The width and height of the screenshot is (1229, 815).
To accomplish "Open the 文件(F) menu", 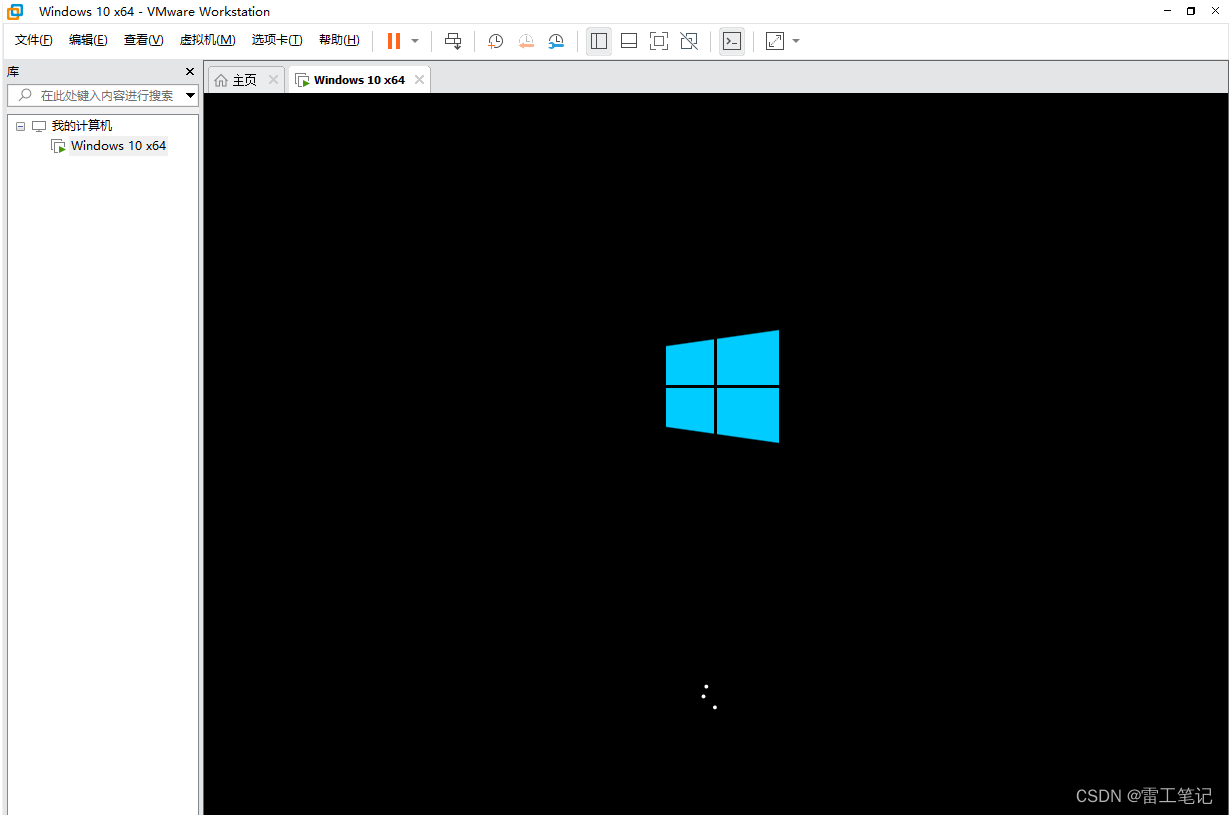I will click(34, 40).
